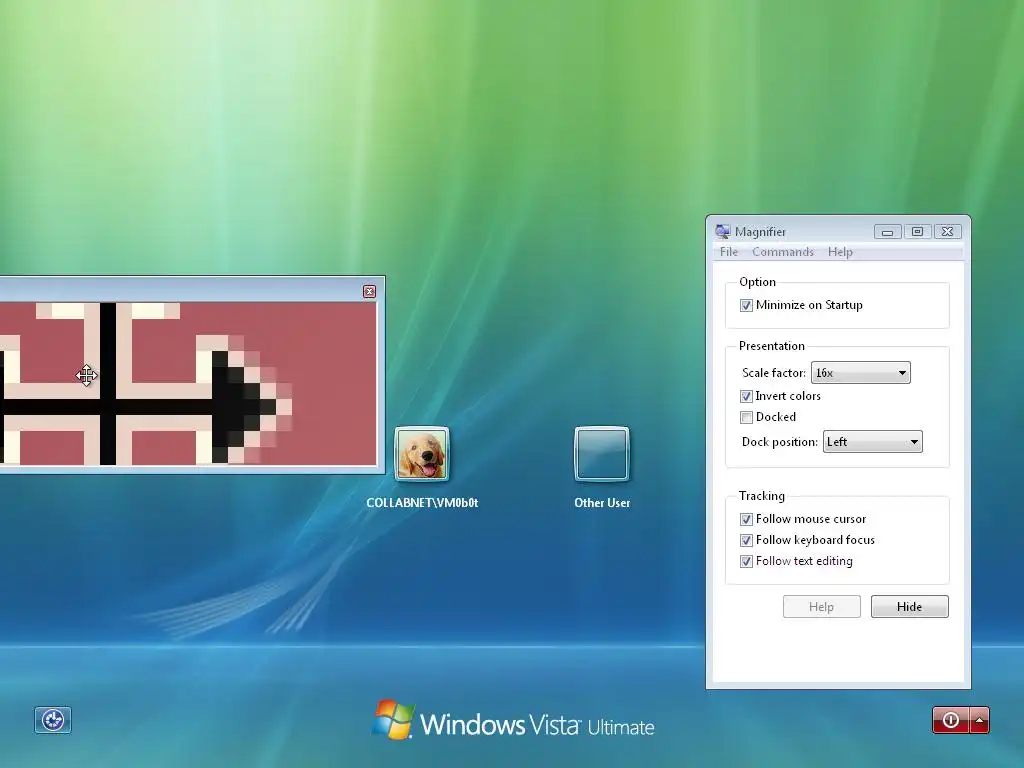Click the Hide button
The height and width of the screenshot is (768, 1024).
tap(910, 607)
